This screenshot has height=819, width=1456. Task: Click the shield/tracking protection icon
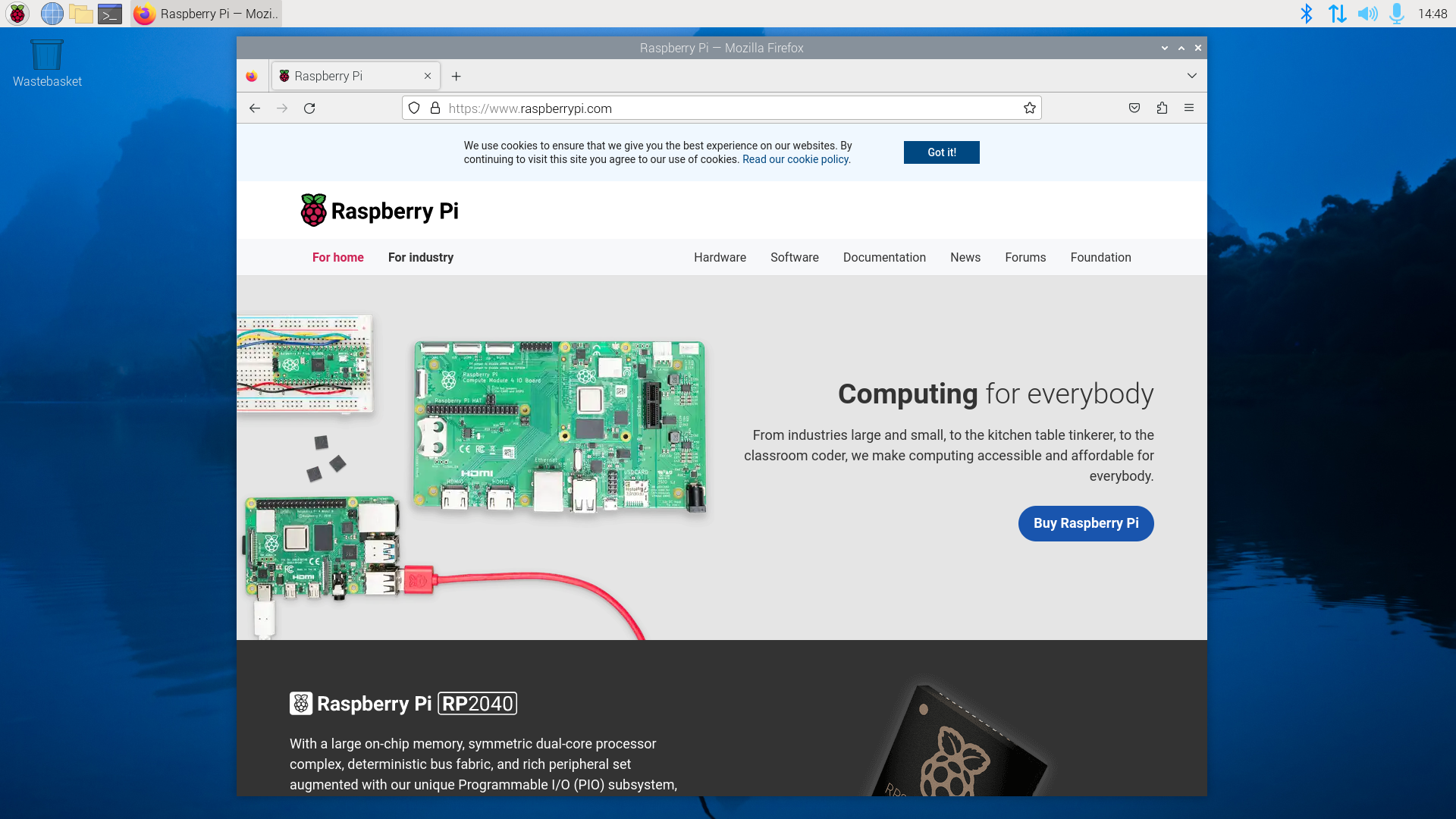click(413, 108)
